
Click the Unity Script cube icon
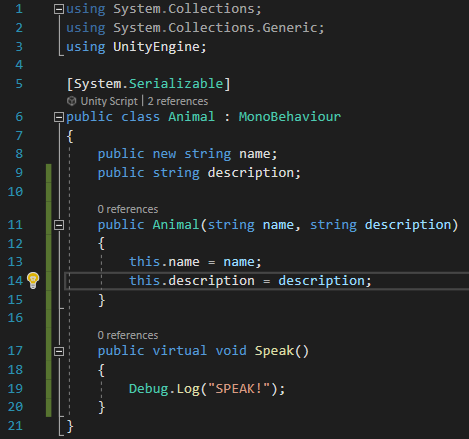pyautogui.click(x=71, y=101)
